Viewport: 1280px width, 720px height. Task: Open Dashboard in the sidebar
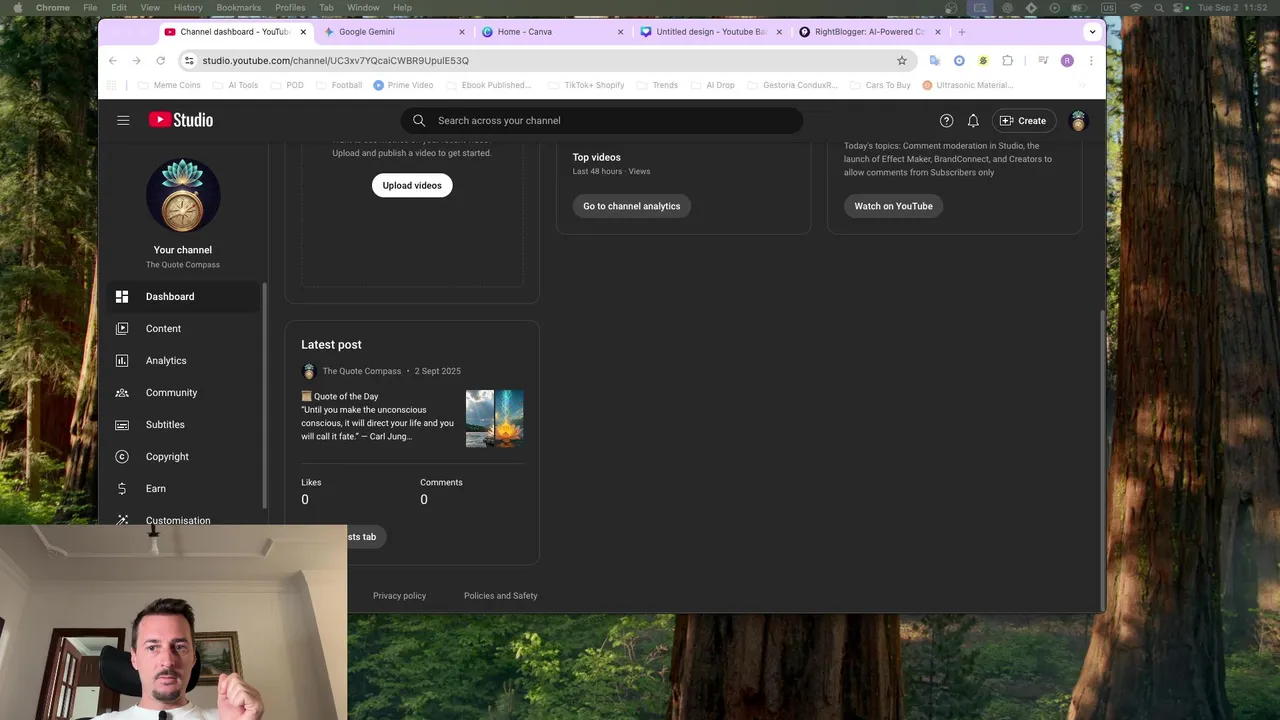(x=184, y=297)
